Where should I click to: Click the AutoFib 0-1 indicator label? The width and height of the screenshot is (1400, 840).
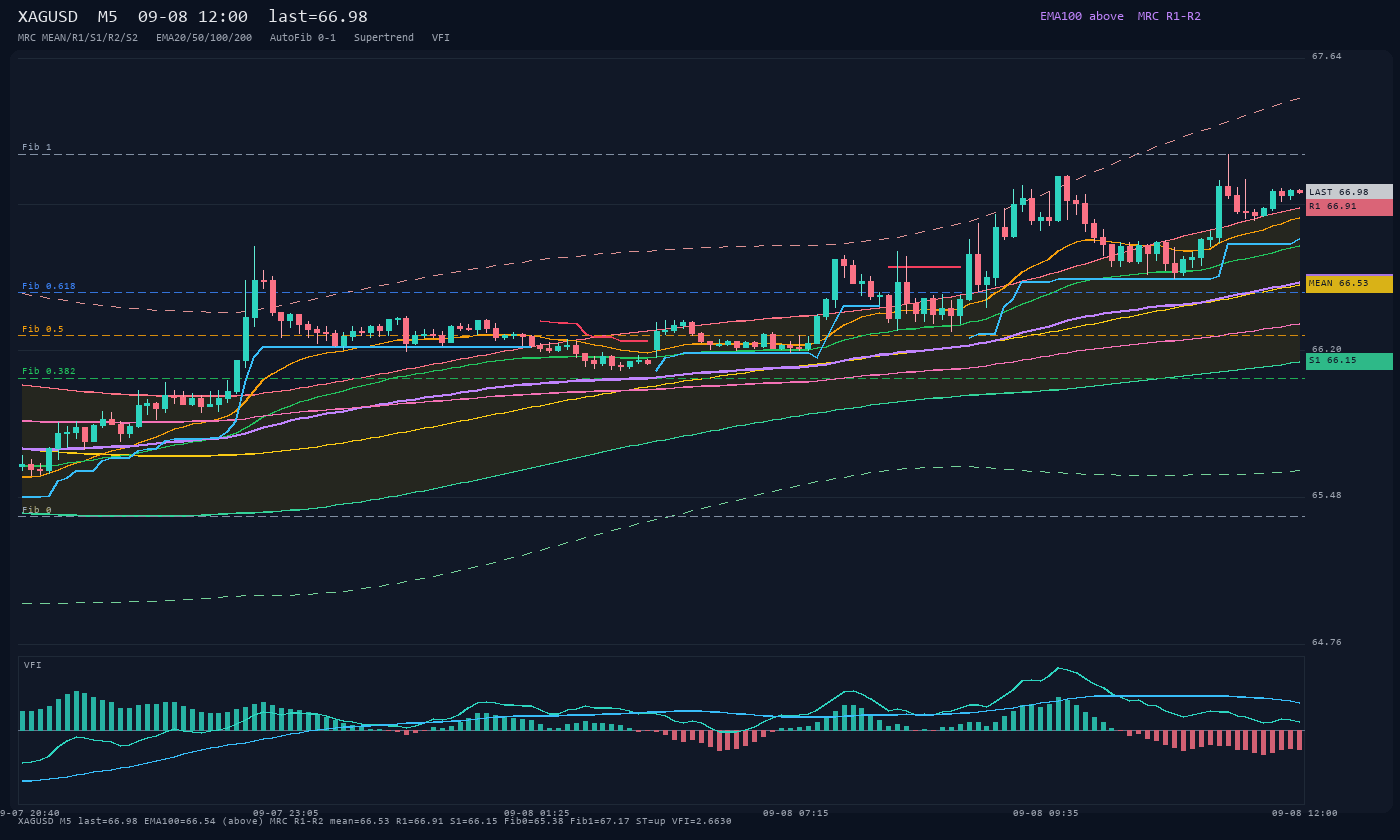(303, 38)
